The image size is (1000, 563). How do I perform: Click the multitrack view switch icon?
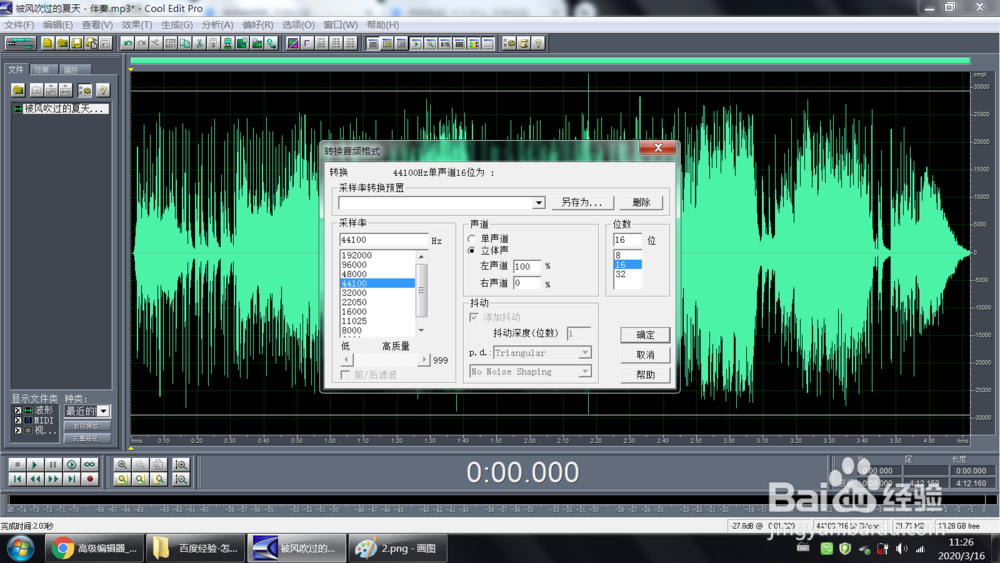point(20,43)
